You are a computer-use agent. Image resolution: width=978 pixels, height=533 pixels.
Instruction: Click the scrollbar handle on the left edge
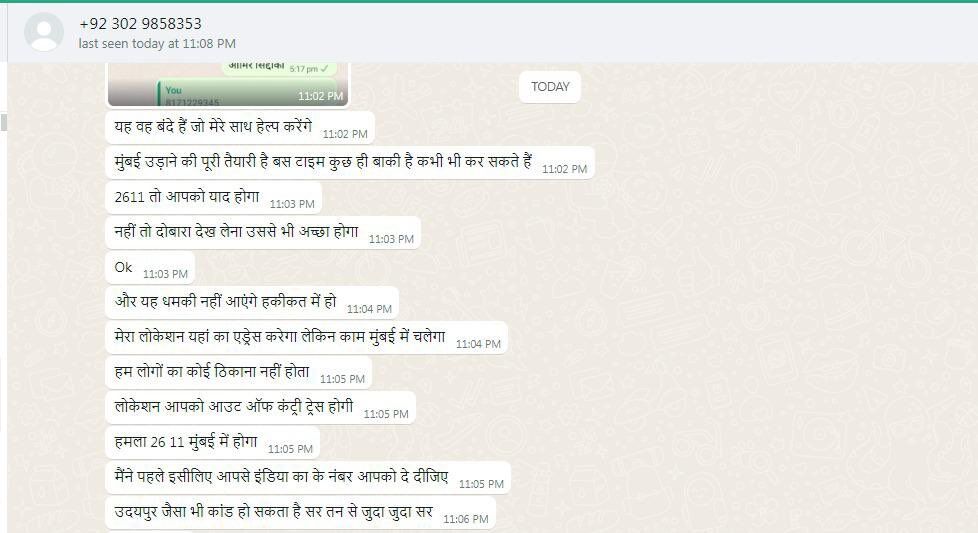point(4,122)
